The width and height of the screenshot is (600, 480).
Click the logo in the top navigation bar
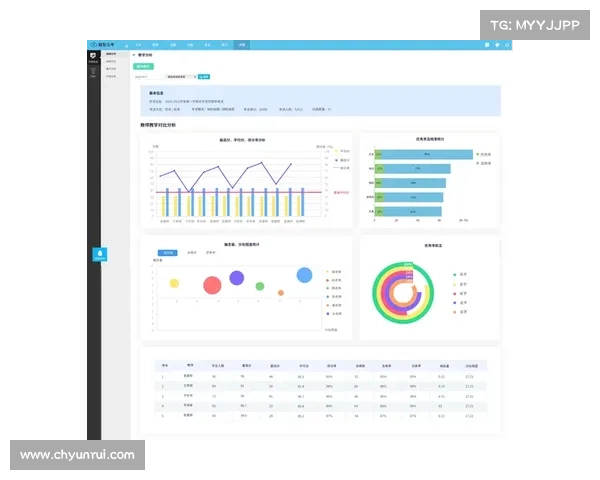pos(100,45)
